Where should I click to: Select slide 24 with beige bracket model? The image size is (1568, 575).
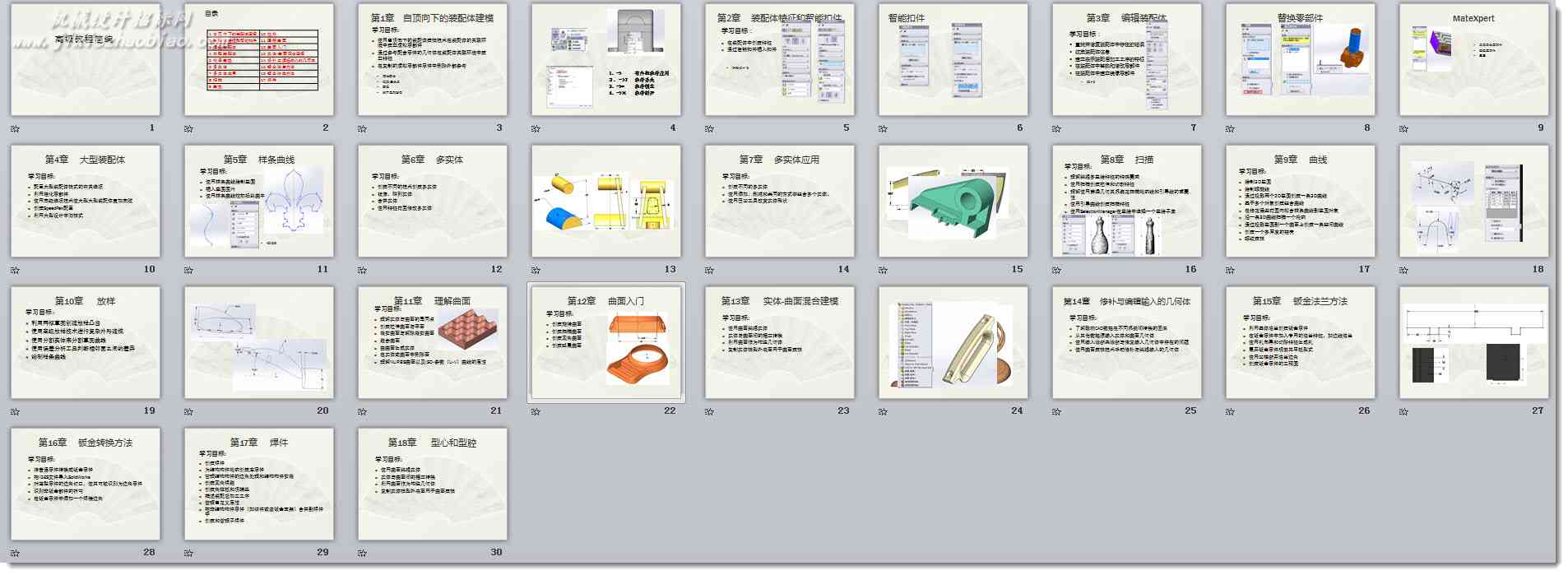pos(953,342)
